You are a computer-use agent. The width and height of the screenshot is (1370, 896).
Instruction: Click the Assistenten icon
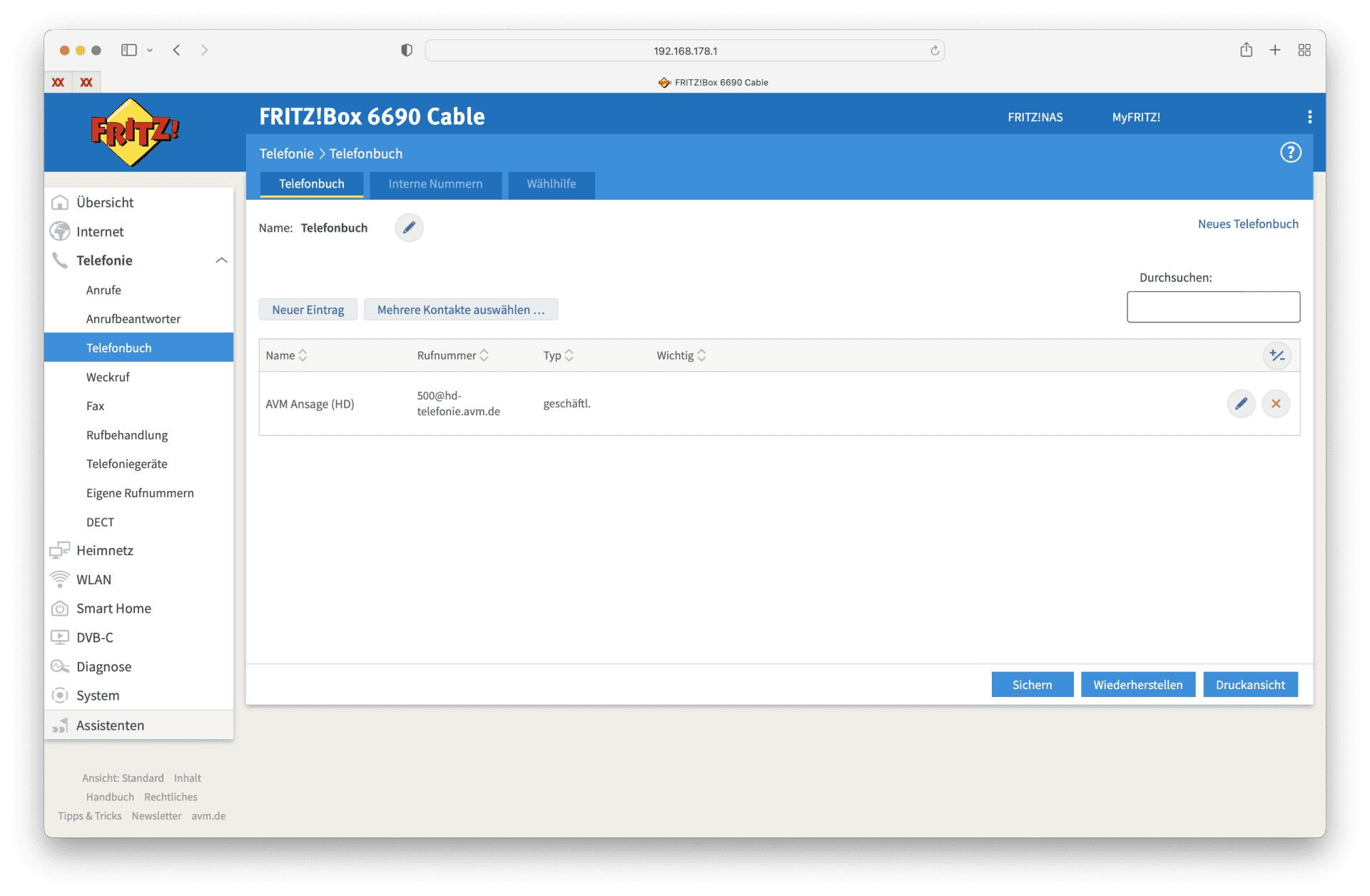(60, 726)
